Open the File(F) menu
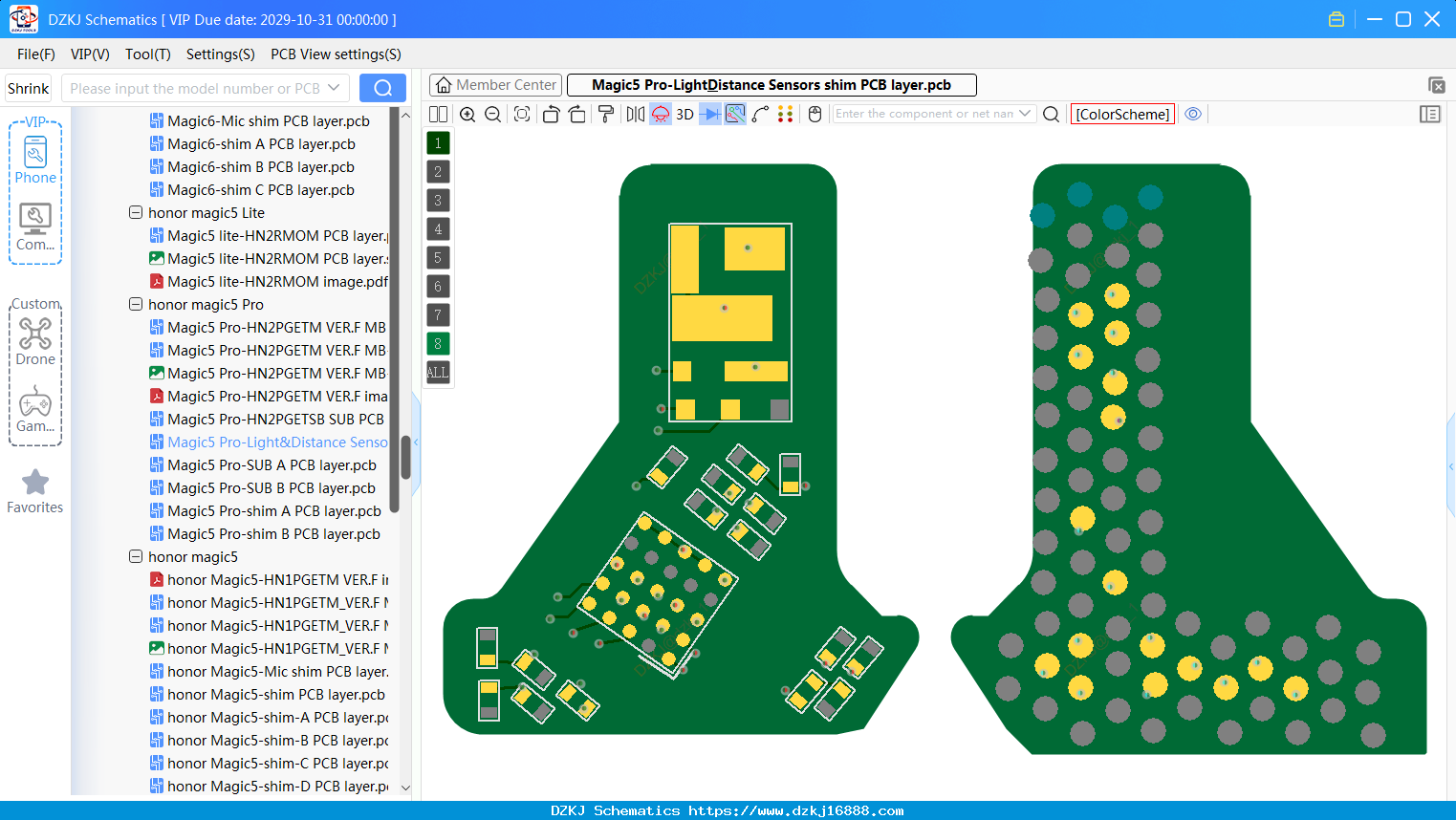The height and width of the screenshot is (820, 1456). [36, 54]
